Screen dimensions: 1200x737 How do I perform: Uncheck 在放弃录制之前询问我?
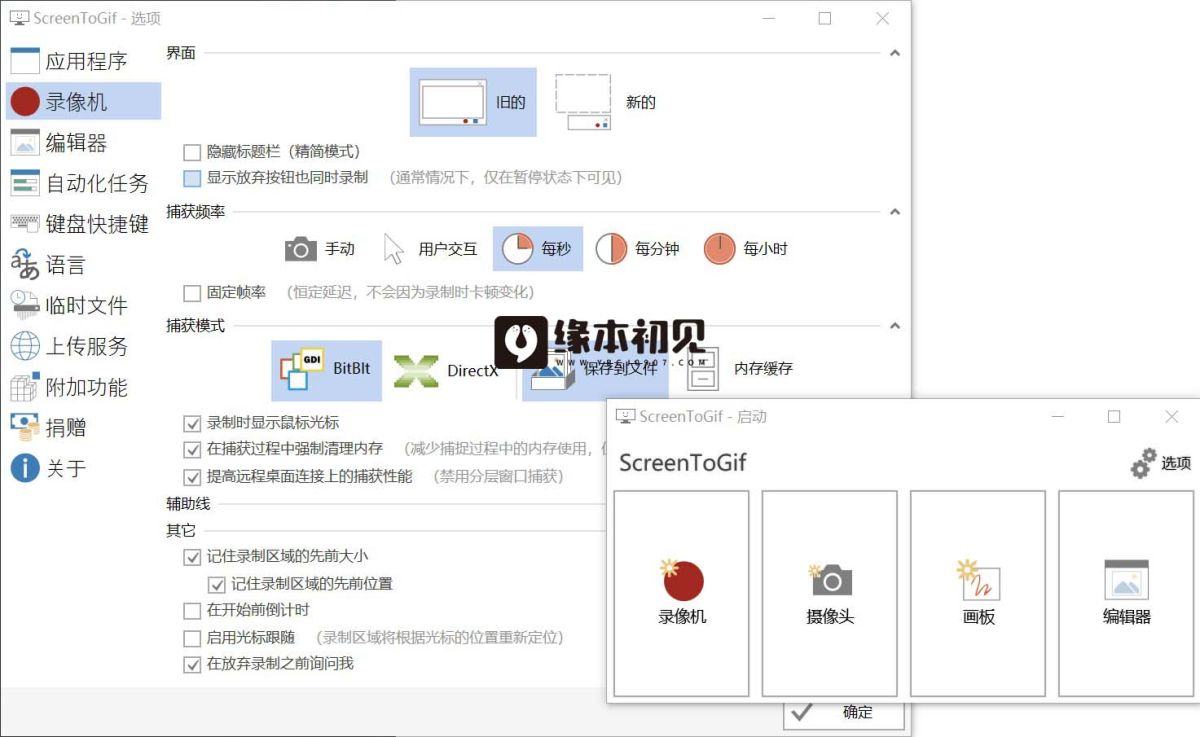coord(192,664)
